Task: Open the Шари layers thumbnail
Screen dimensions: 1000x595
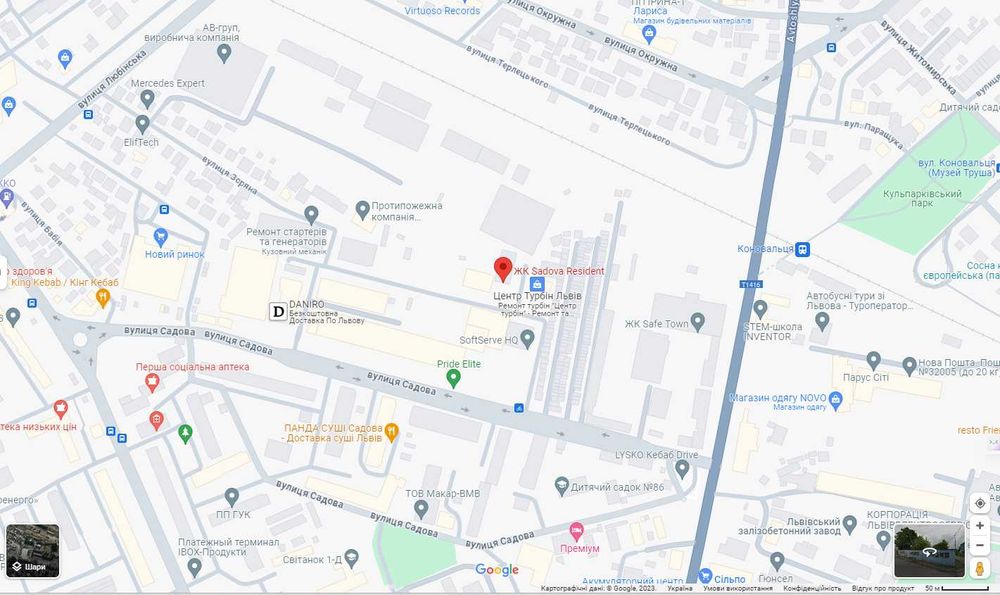Action: click(x=33, y=551)
